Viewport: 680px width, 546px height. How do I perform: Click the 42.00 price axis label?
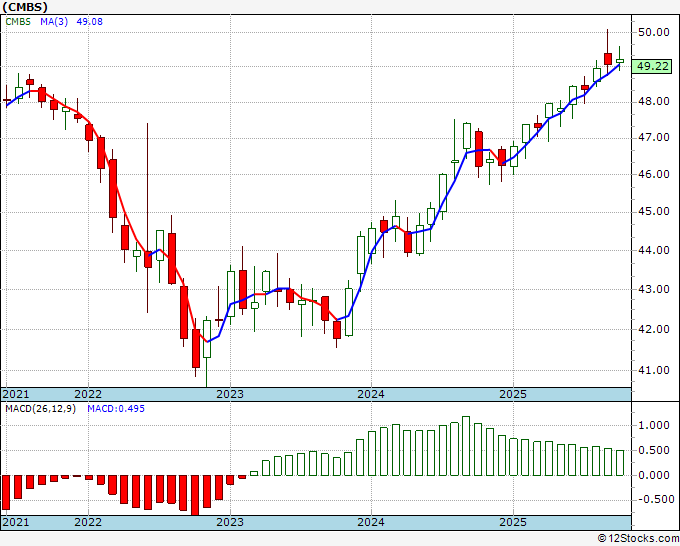point(654,329)
